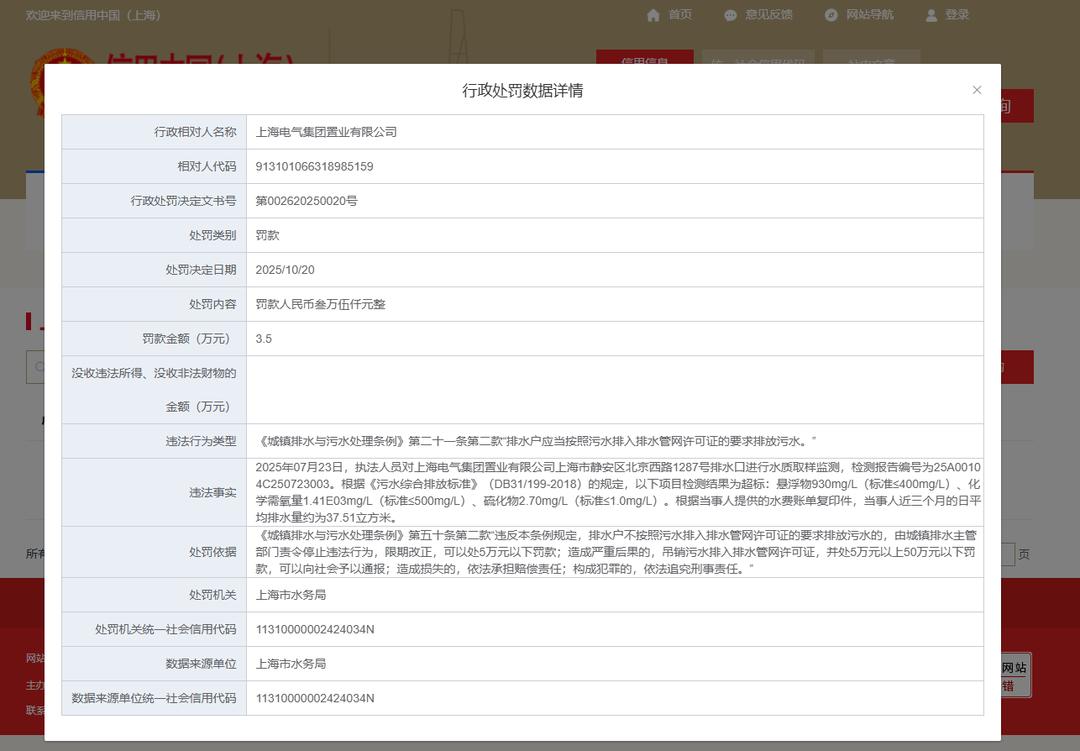Click the dialog title 行政处罚数据详情
The height and width of the screenshot is (751, 1080).
[x=522, y=91]
